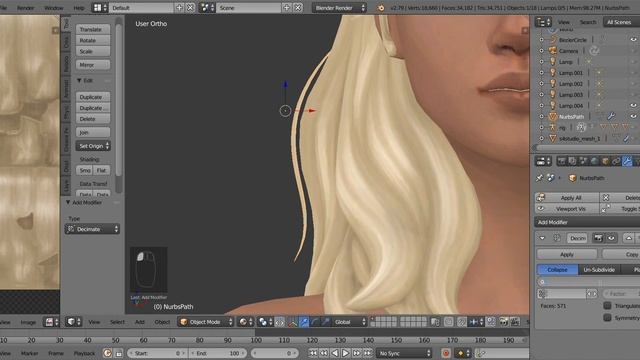Image resolution: width=640 pixels, height=360 pixels.
Task: Collapse the Edit section in tool shelf
Action: [x=79, y=80]
